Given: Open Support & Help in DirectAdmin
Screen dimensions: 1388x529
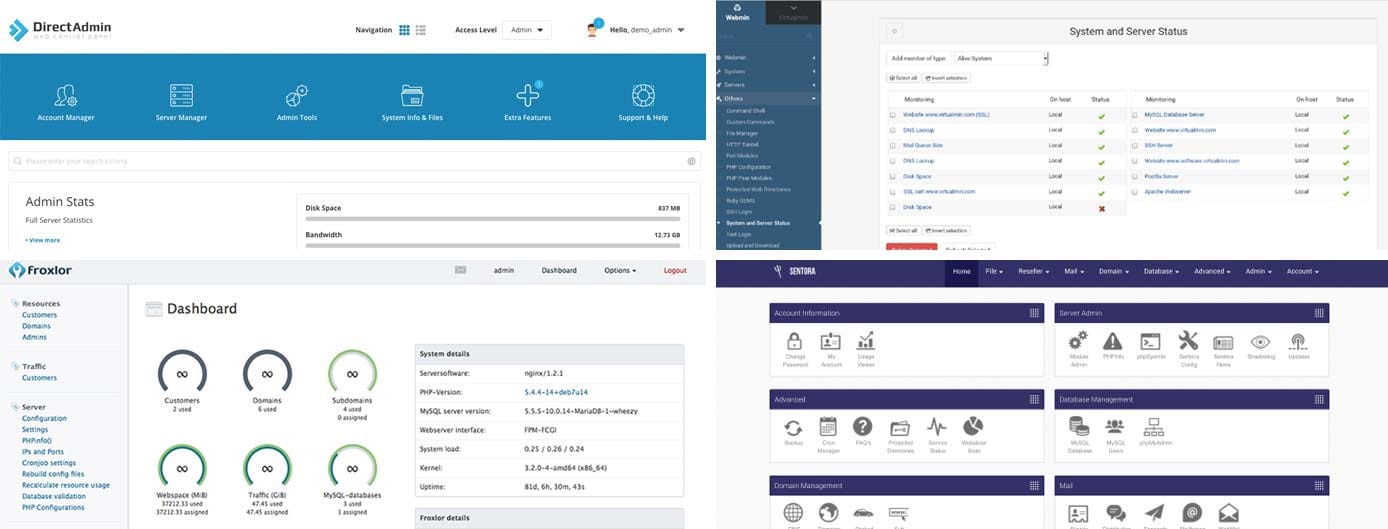Looking at the screenshot, I should point(643,102).
